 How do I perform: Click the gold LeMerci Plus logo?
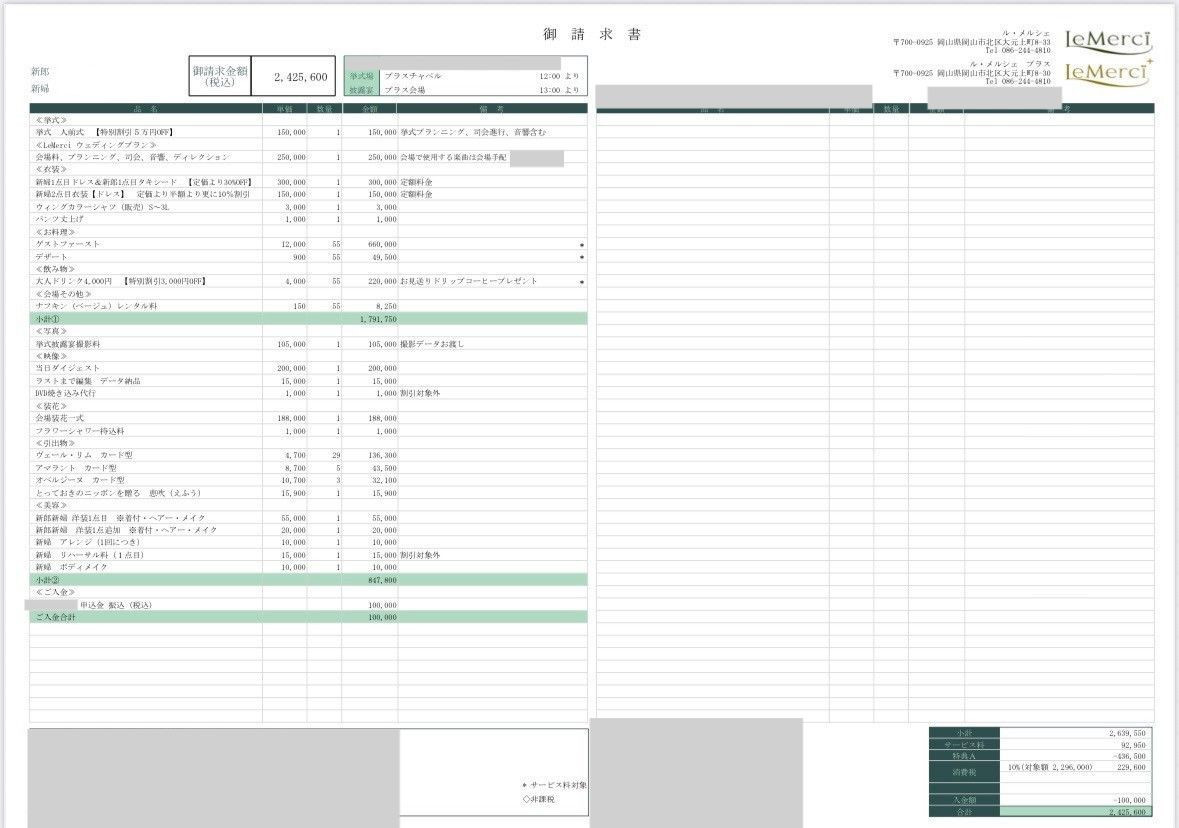pos(1108,72)
